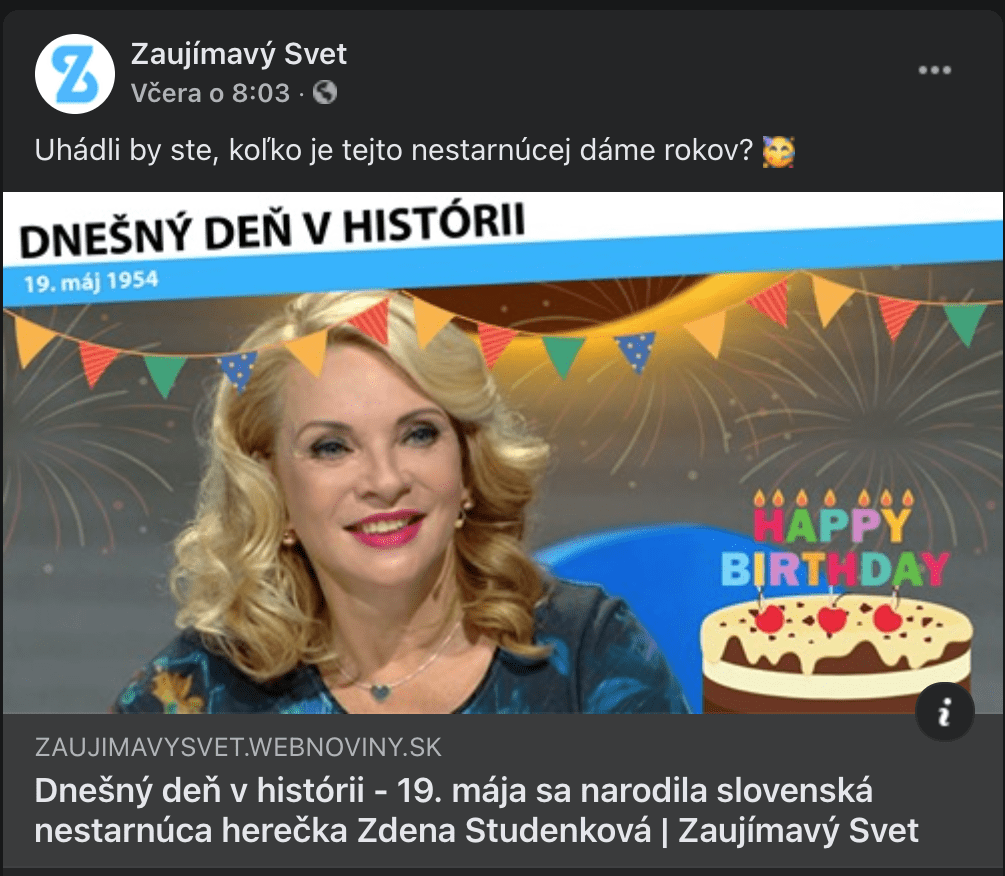
Task: Click the heart pendant on the necklace
Action: (x=380, y=691)
